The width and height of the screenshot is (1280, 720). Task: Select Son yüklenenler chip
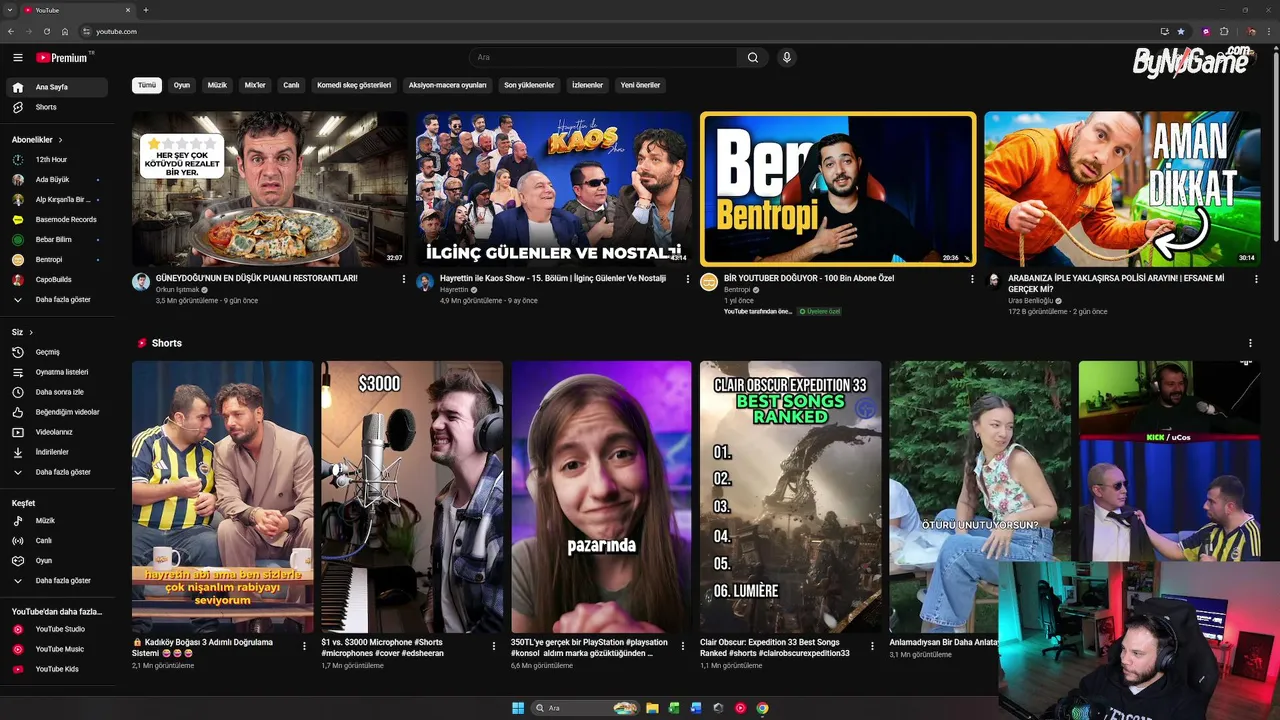pos(529,85)
